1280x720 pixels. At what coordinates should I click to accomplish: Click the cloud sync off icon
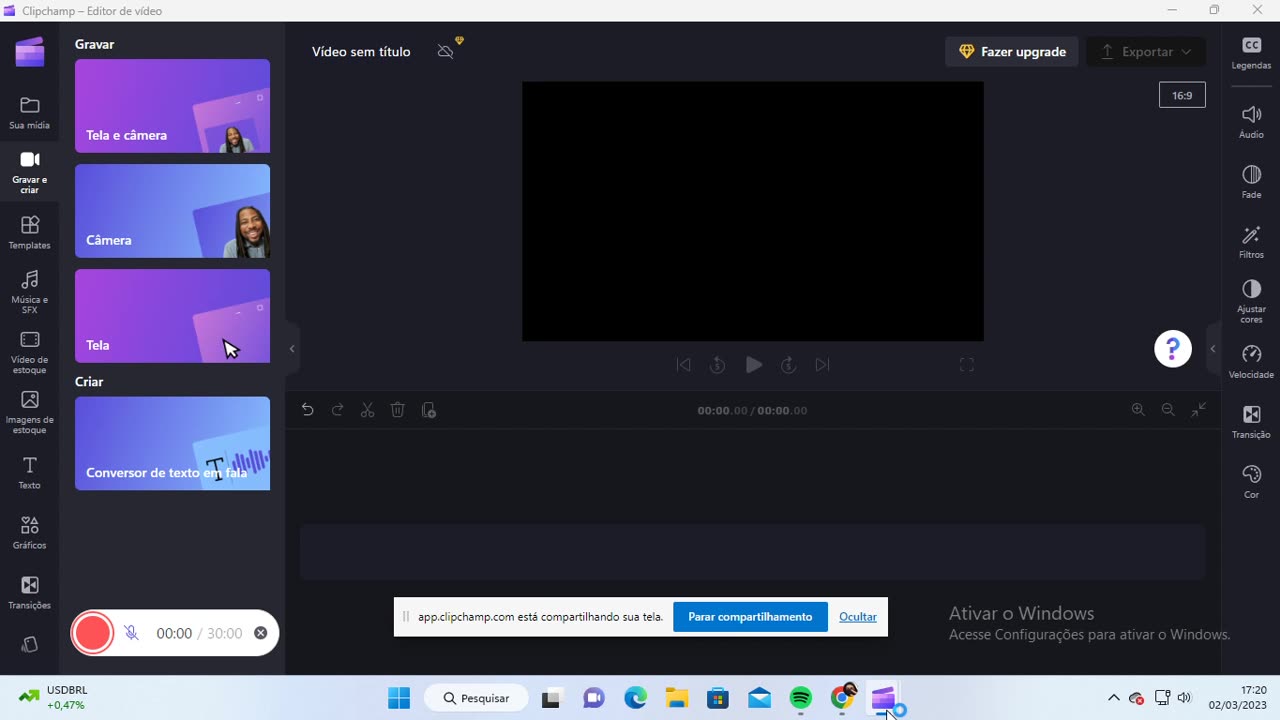point(446,52)
